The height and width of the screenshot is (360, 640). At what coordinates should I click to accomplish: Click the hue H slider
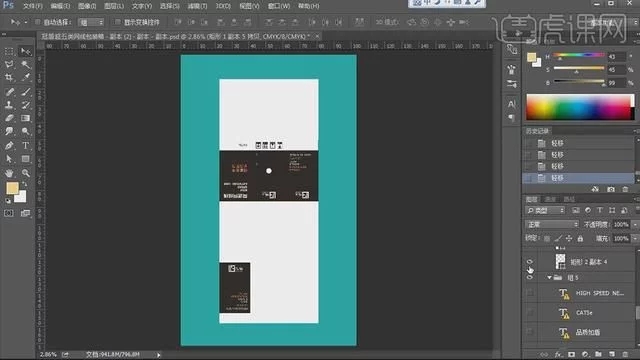579,56
